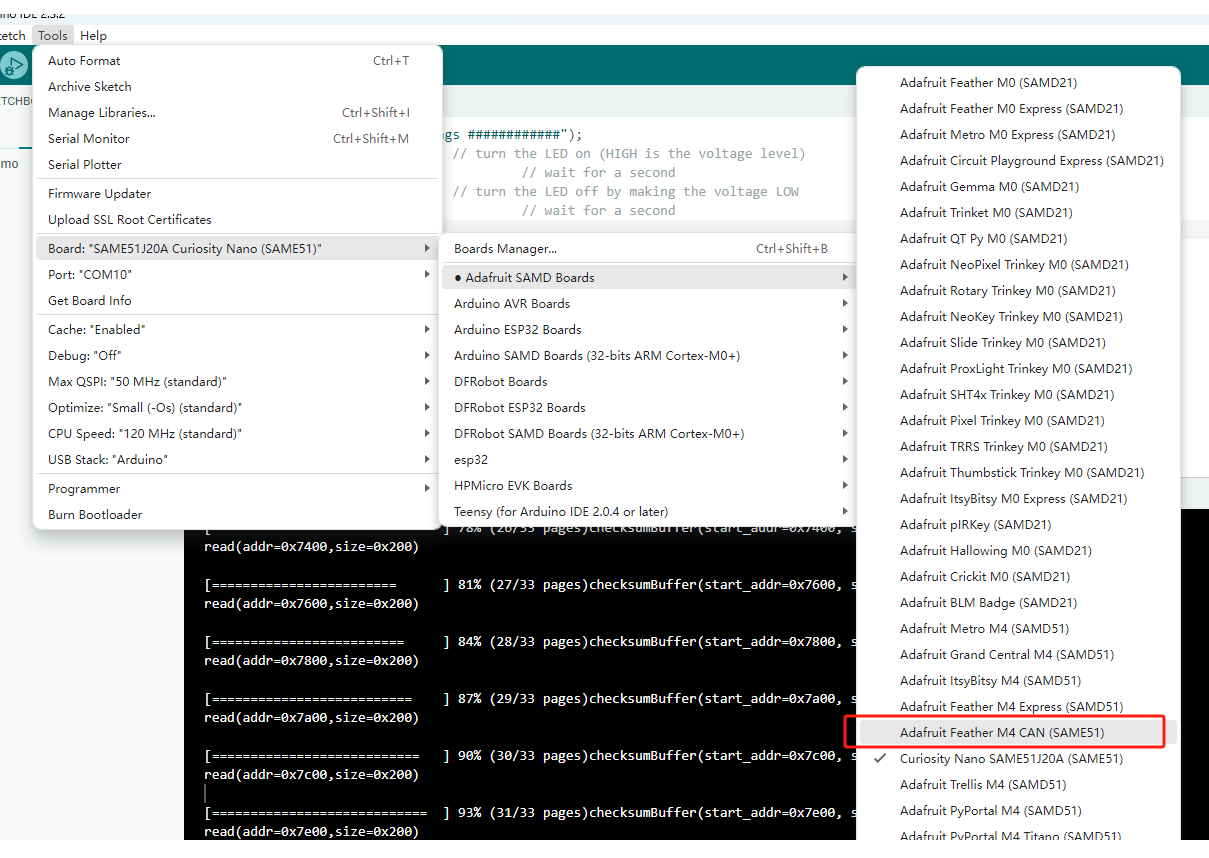Select Adafruit Rotary Trinkey M0 board
The width and height of the screenshot is (1209, 858).
[x=1018, y=291]
